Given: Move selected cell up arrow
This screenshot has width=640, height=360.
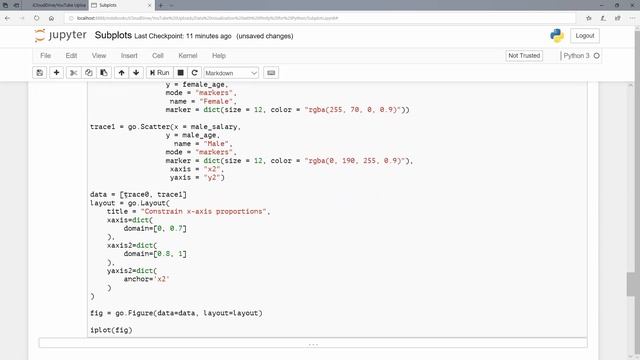Looking at the screenshot, I should point(121,73).
